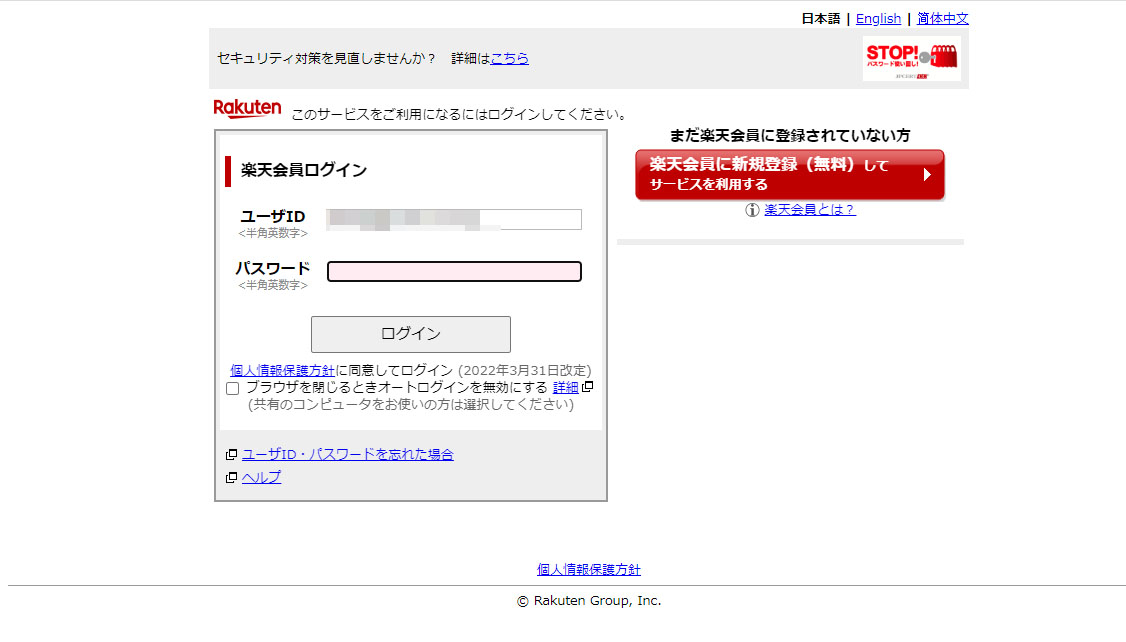The image size is (1126, 642).
Task: Select 日本語 in the language bar
Action: [x=820, y=18]
